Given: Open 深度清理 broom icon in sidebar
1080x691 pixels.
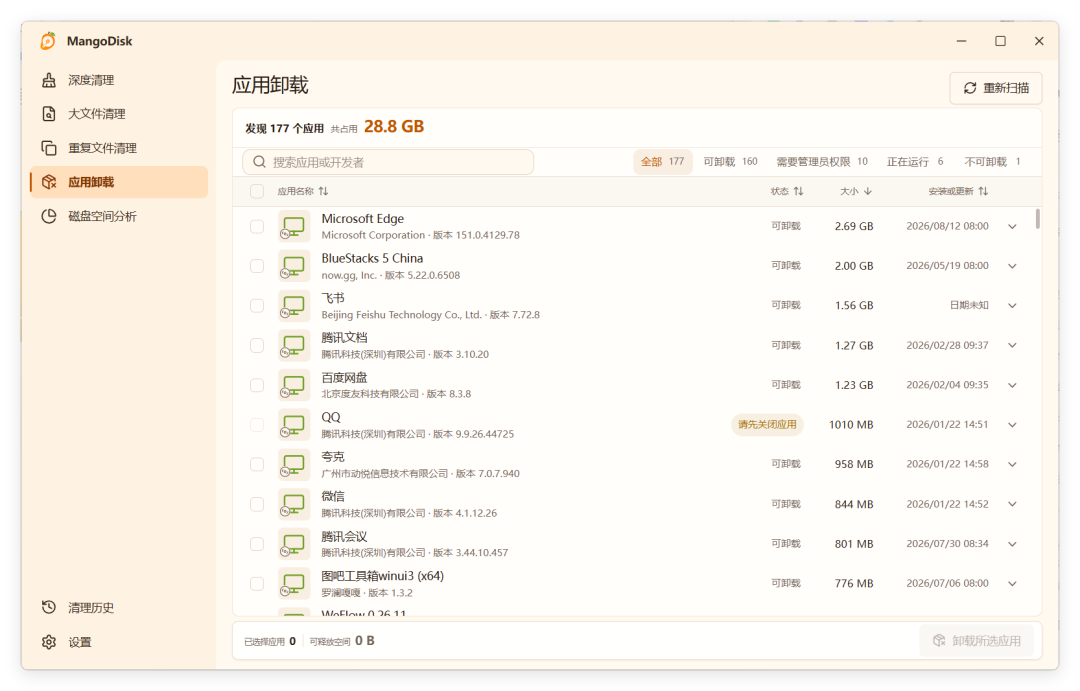Looking at the screenshot, I should pos(49,80).
